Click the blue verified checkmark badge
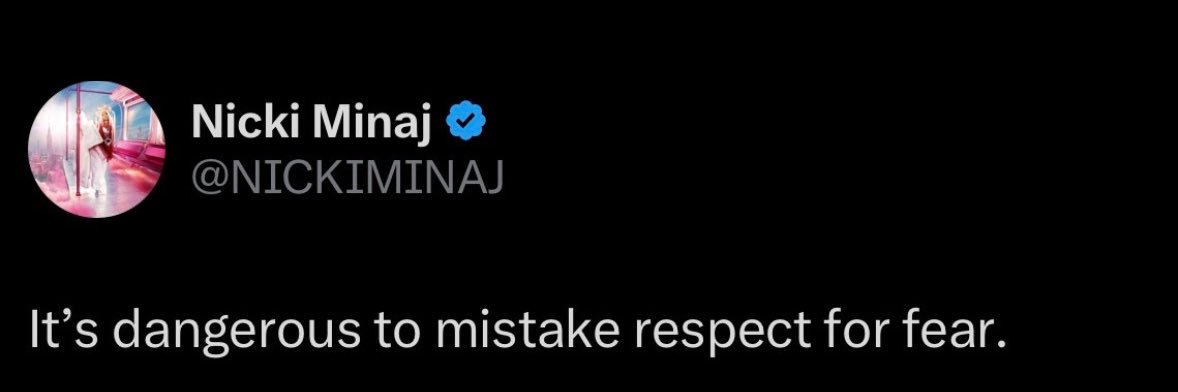 (x=467, y=122)
